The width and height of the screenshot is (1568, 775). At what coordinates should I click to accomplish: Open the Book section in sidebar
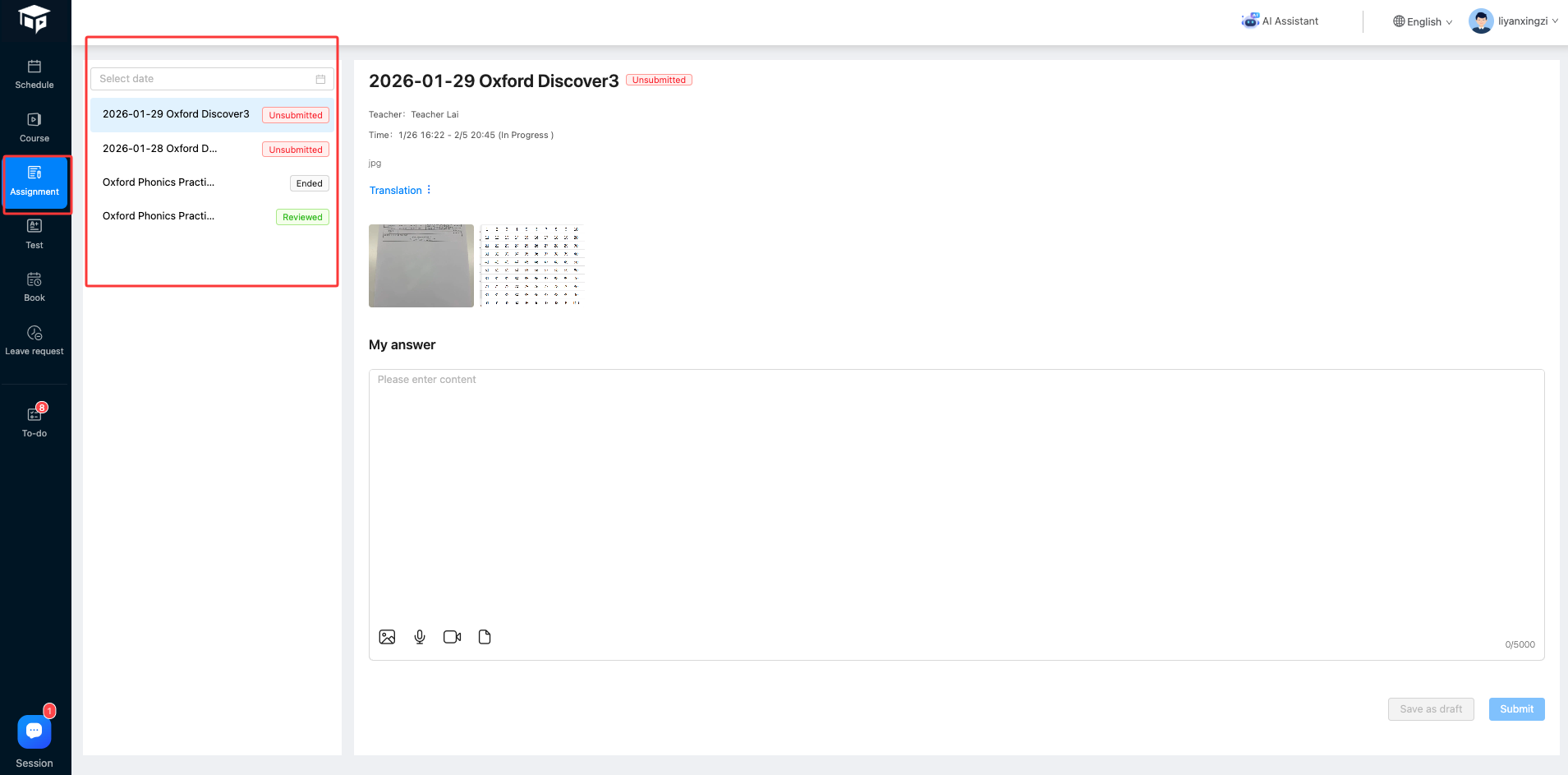point(34,287)
